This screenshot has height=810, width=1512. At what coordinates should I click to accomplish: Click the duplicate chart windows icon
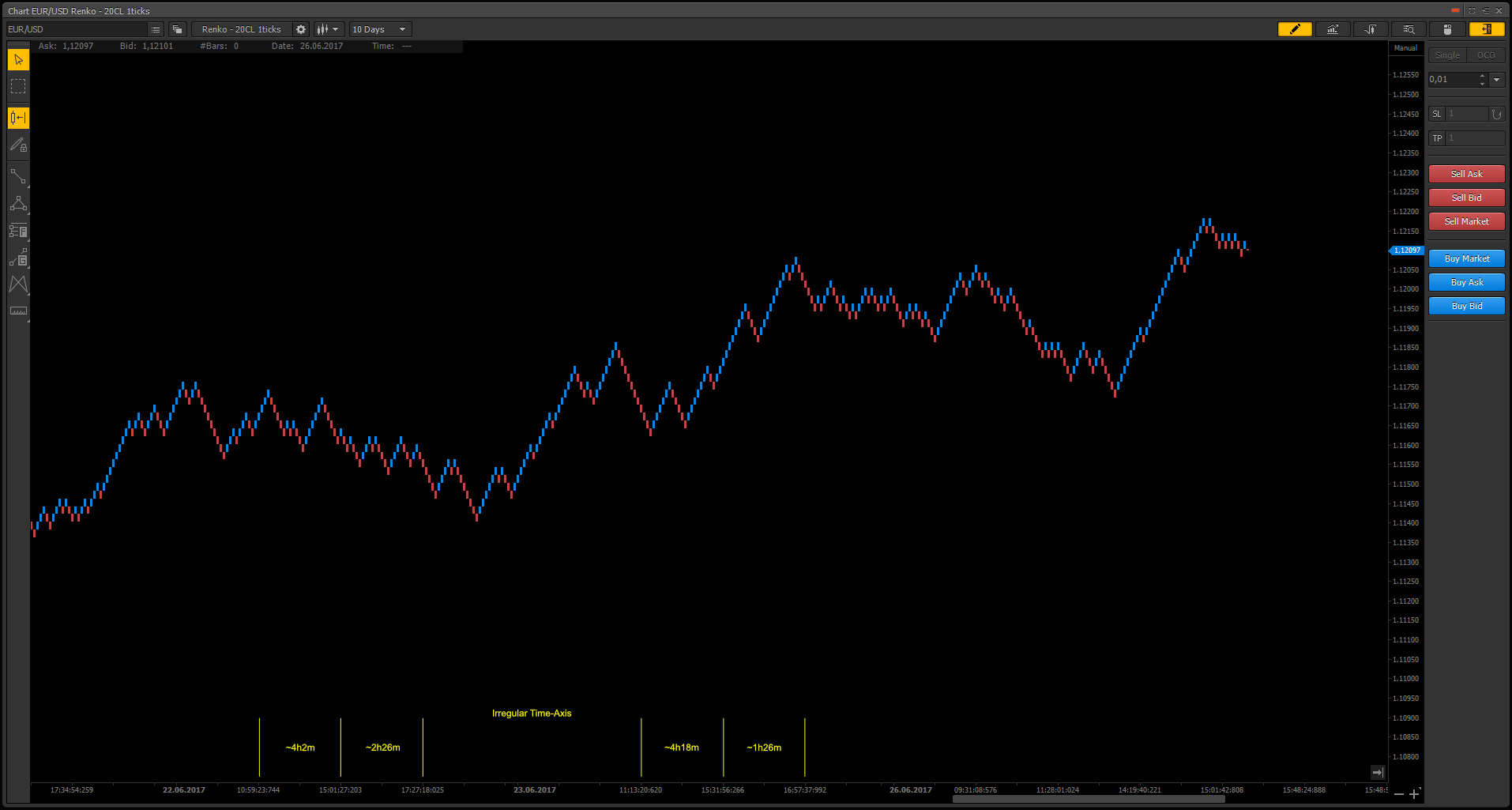(178, 29)
